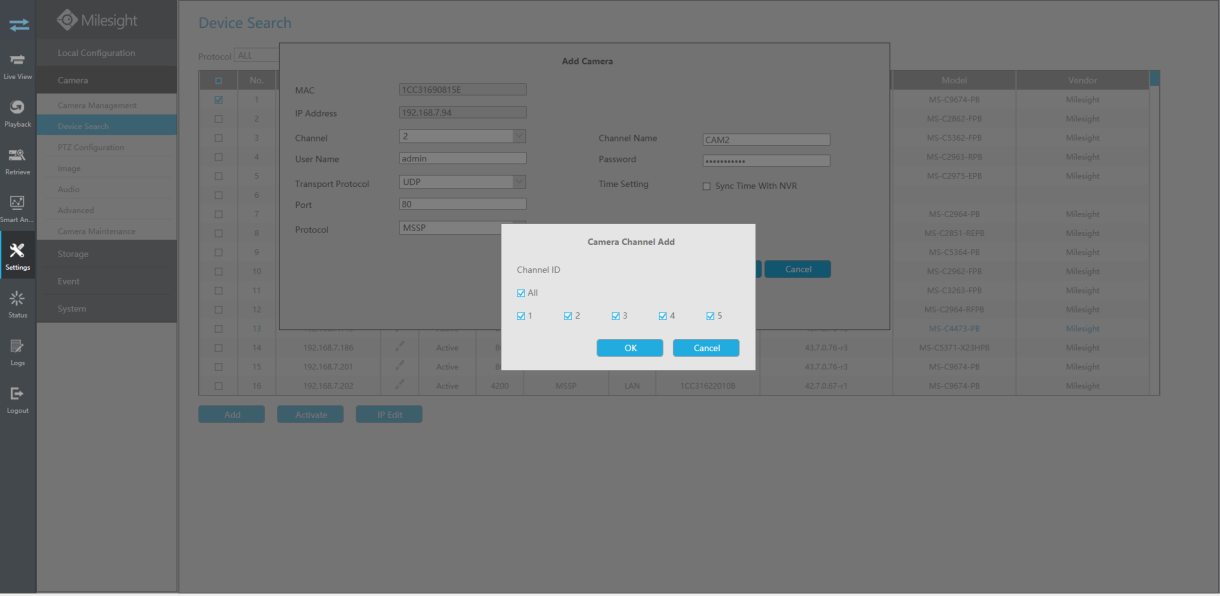Cancel the Camera Channel Add dialog
Screen dimensions: 1220x596
point(706,348)
